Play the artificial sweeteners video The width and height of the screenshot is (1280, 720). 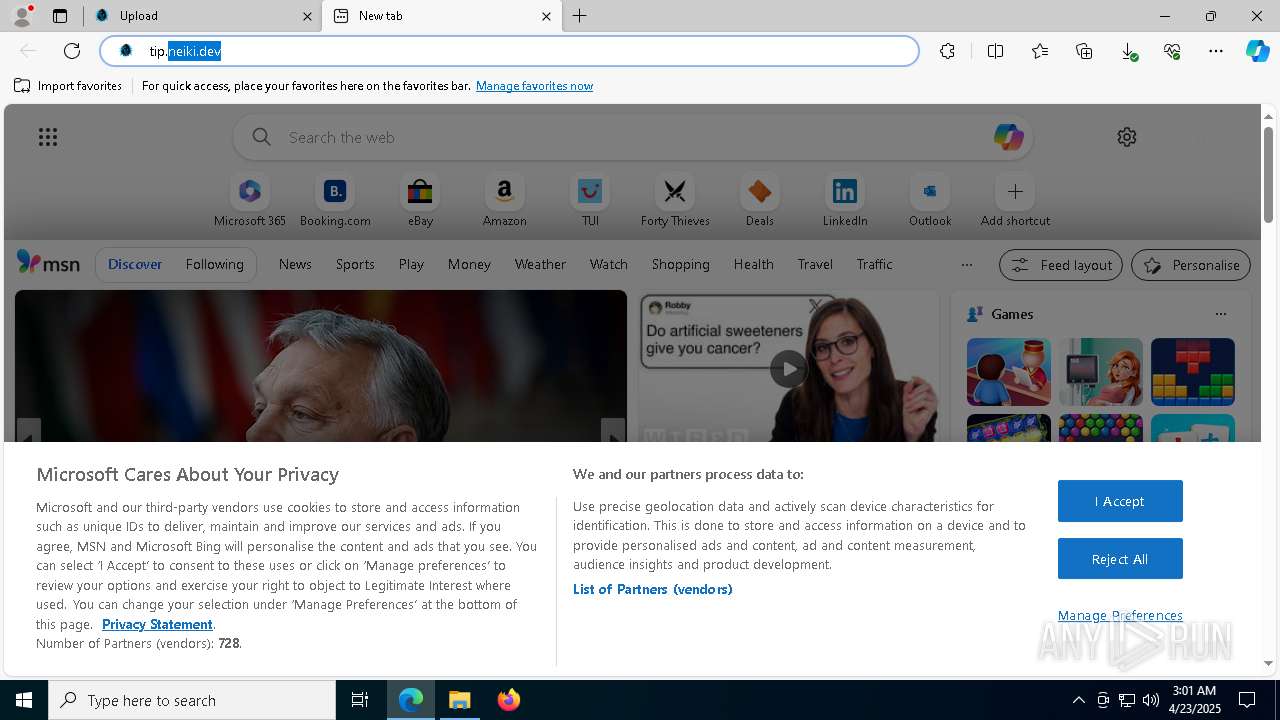point(789,369)
